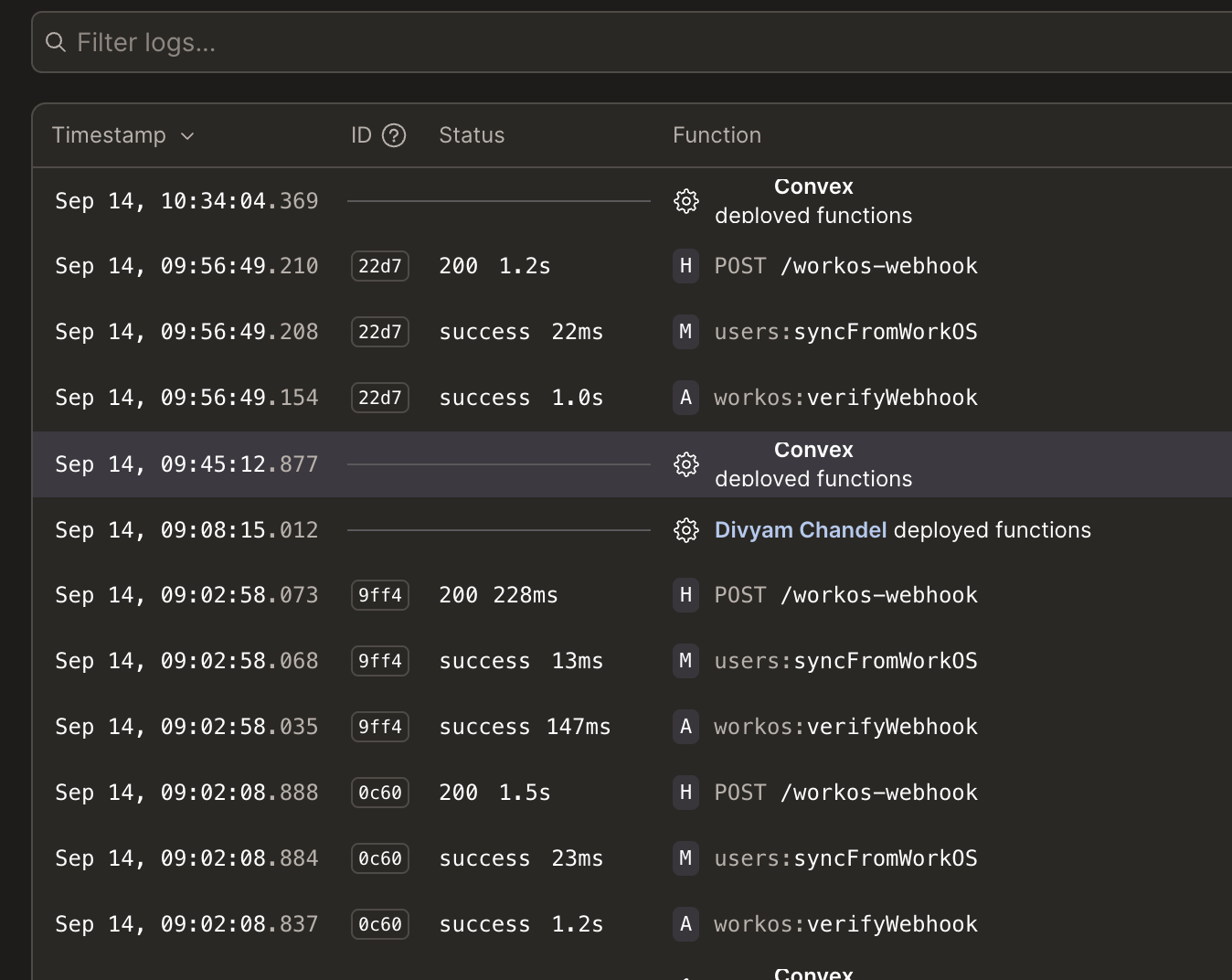This screenshot has width=1232, height=980.
Task: Click 0c60 ID badge on 09:02:08.888 row
Action: (380, 793)
